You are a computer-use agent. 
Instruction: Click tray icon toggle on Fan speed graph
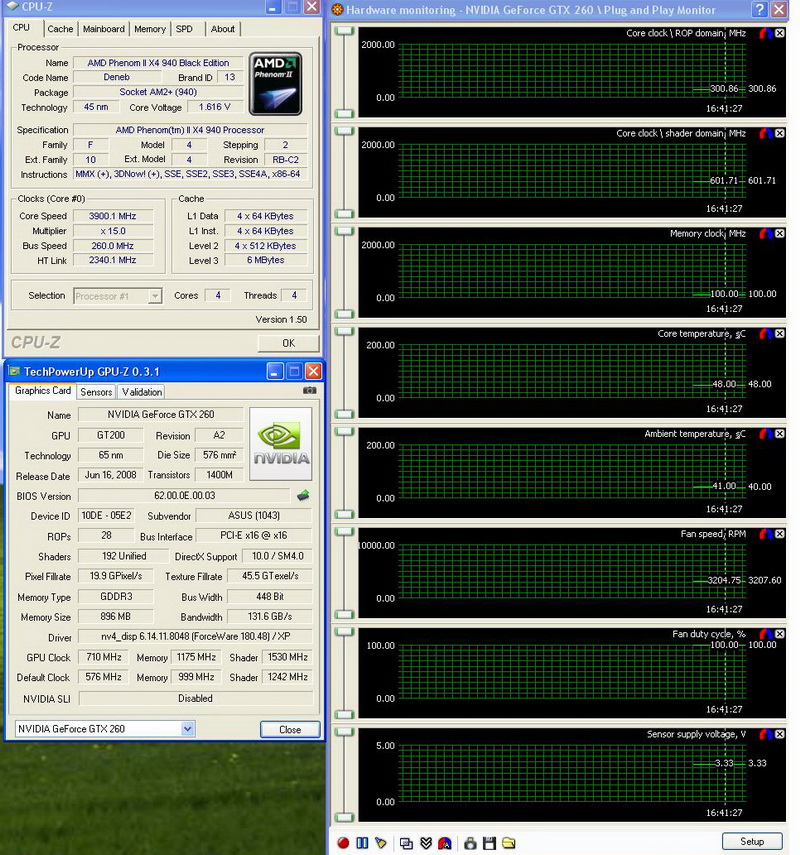766,534
